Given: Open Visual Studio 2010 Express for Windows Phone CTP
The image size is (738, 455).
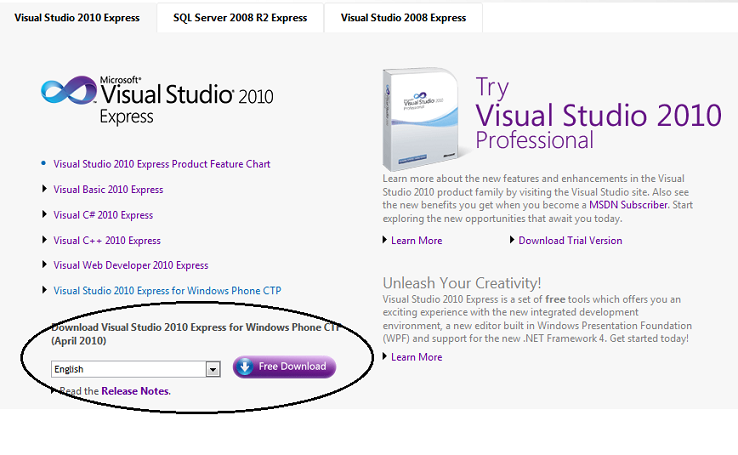Looking at the screenshot, I should (167, 291).
